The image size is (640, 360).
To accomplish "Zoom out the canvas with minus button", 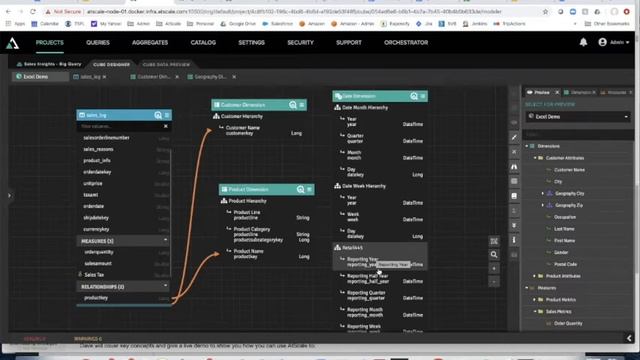I will click(x=494, y=282).
